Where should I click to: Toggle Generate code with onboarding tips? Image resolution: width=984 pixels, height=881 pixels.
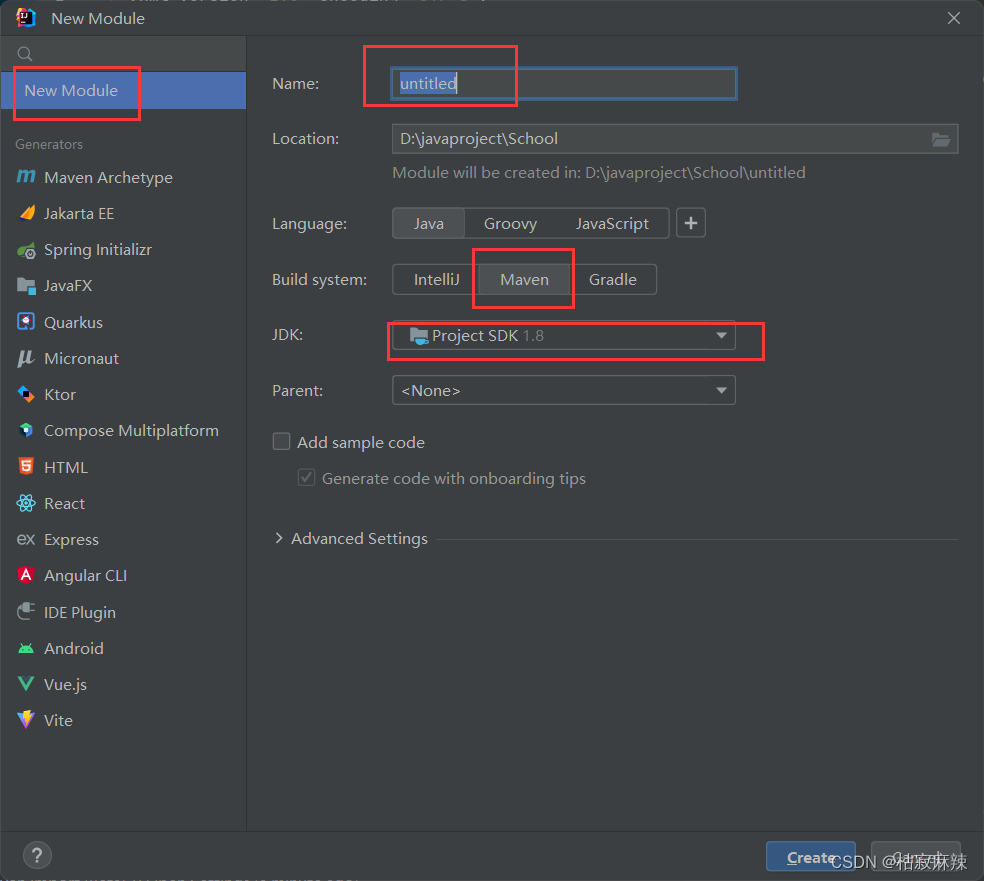point(306,478)
